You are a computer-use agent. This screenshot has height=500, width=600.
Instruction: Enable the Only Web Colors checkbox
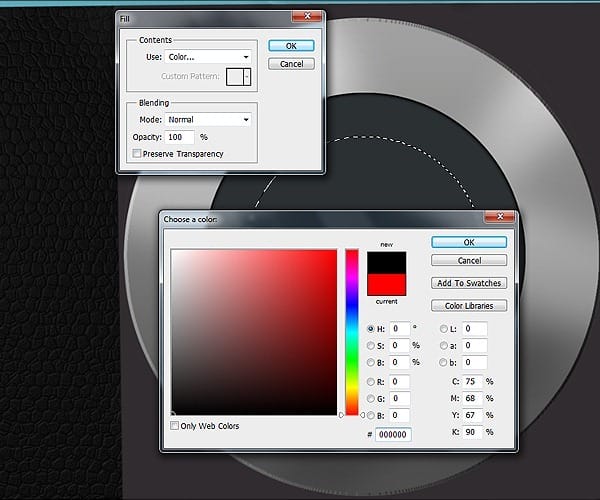point(174,425)
